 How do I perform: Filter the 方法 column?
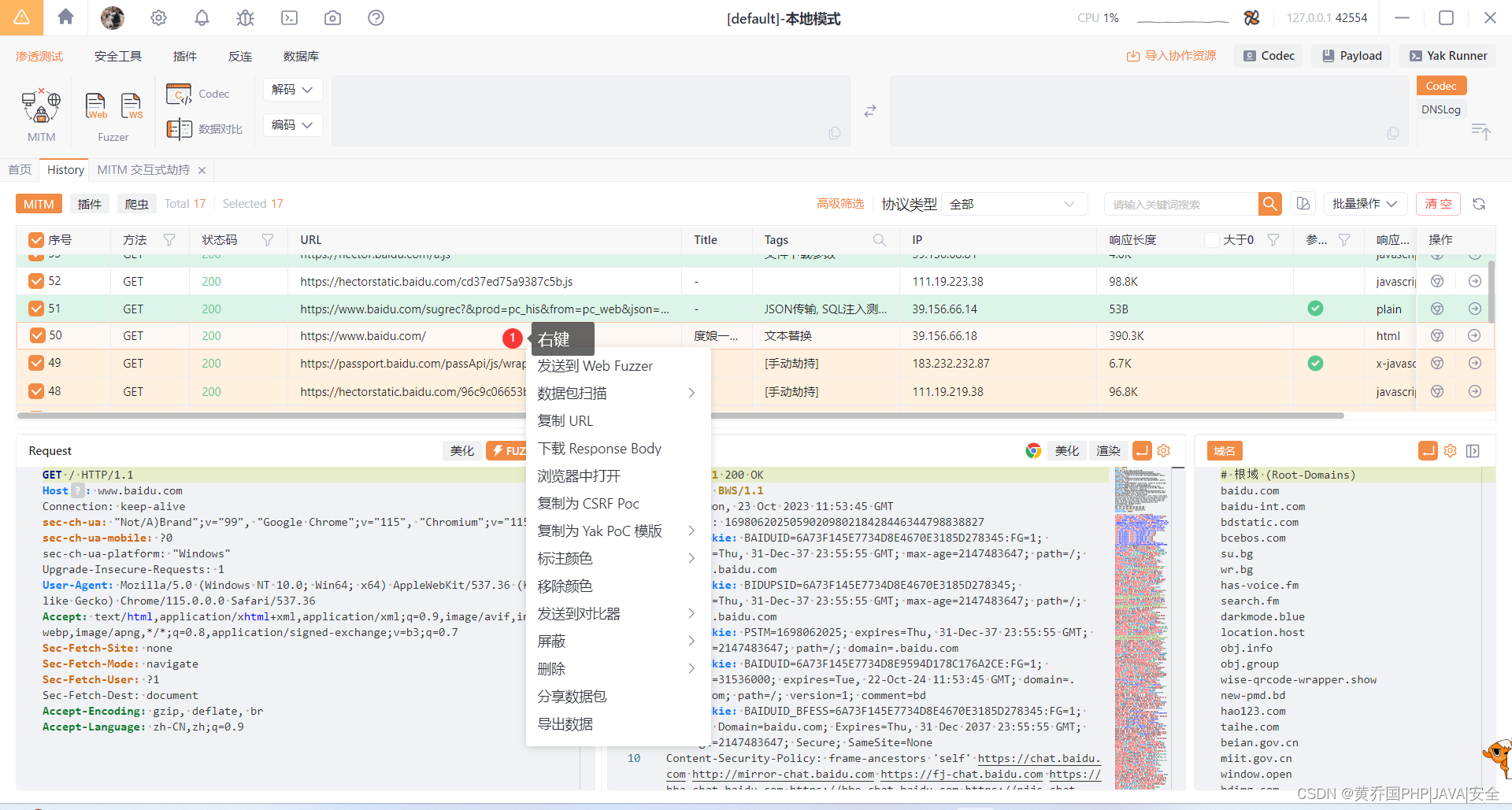coord(169,240)
